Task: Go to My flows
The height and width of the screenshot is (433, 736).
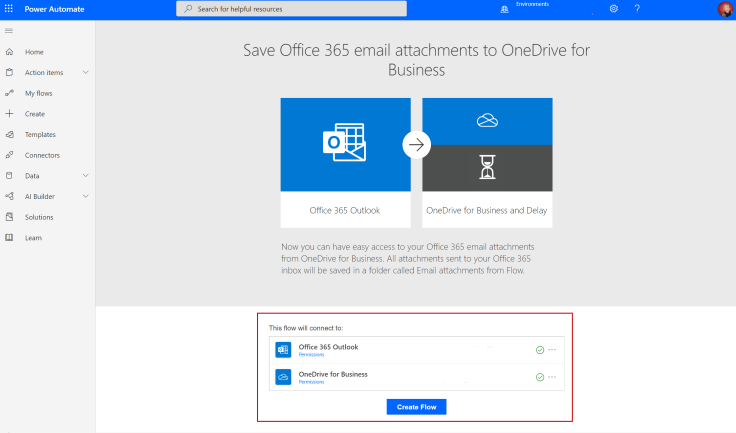Action: (38, 93)
